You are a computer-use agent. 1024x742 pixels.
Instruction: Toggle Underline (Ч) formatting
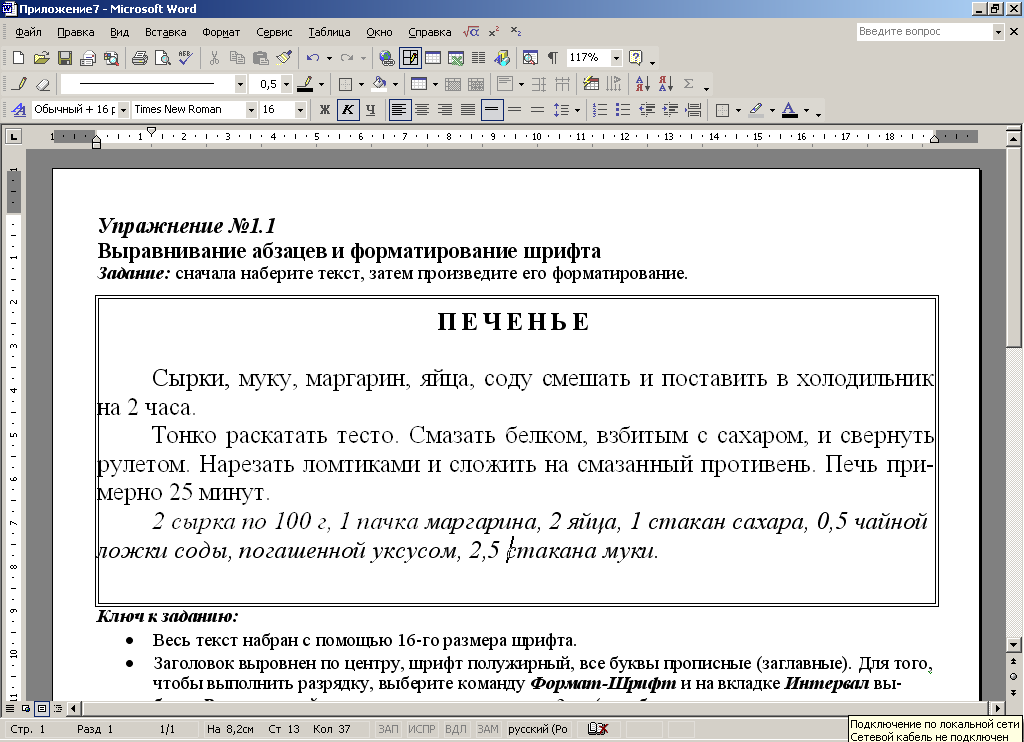pos(370,110)
